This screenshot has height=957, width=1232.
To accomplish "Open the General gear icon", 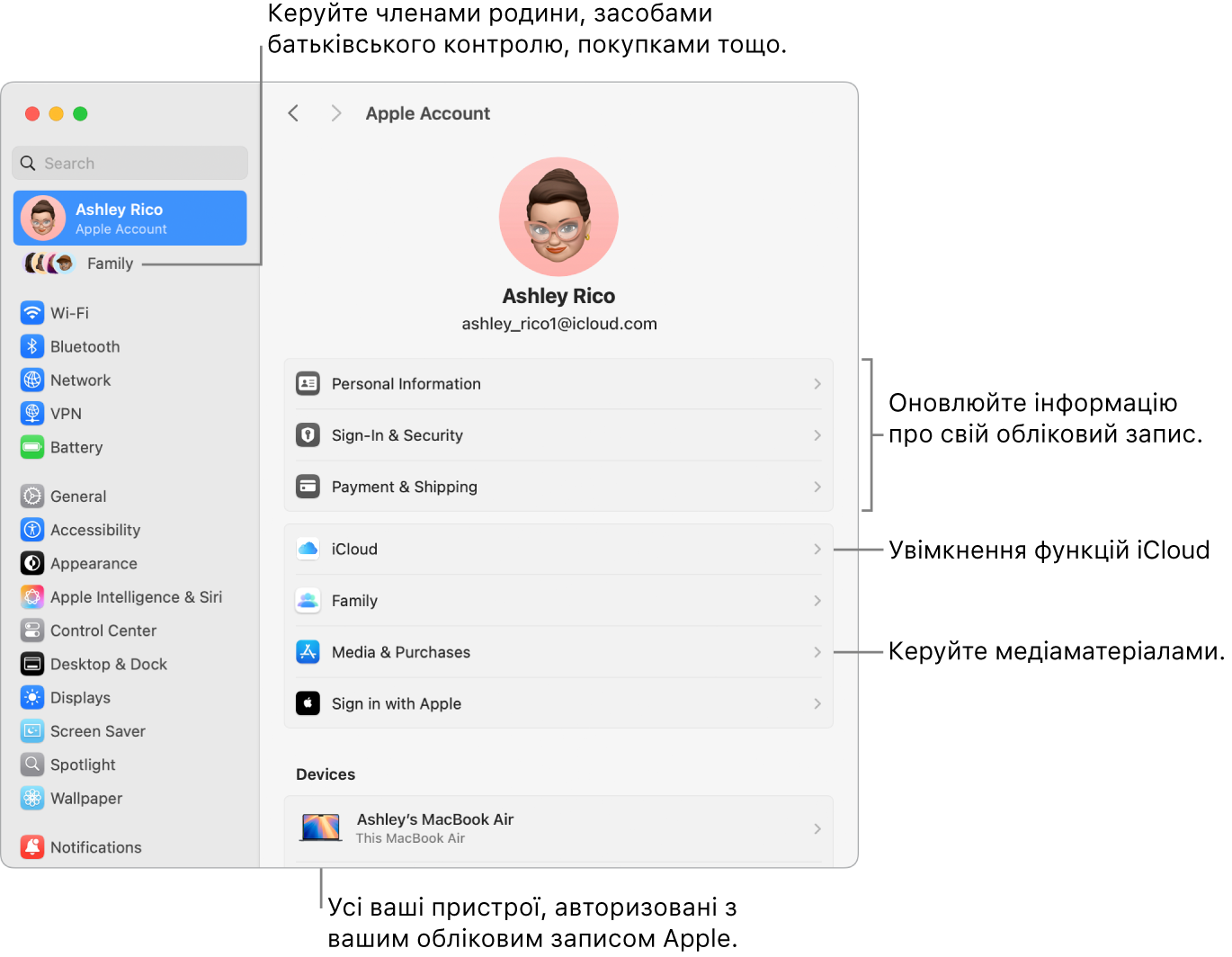I will (32, 496).
